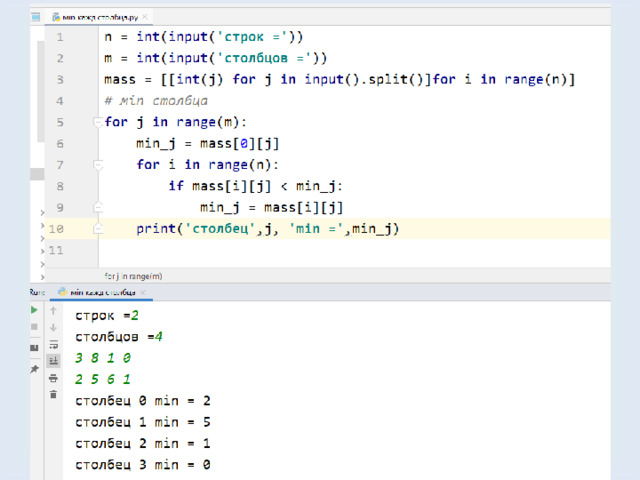Screen dimensions: 640x480
Task: Click console input row '3 8 1 0'
Action: [x=103, y=358]
